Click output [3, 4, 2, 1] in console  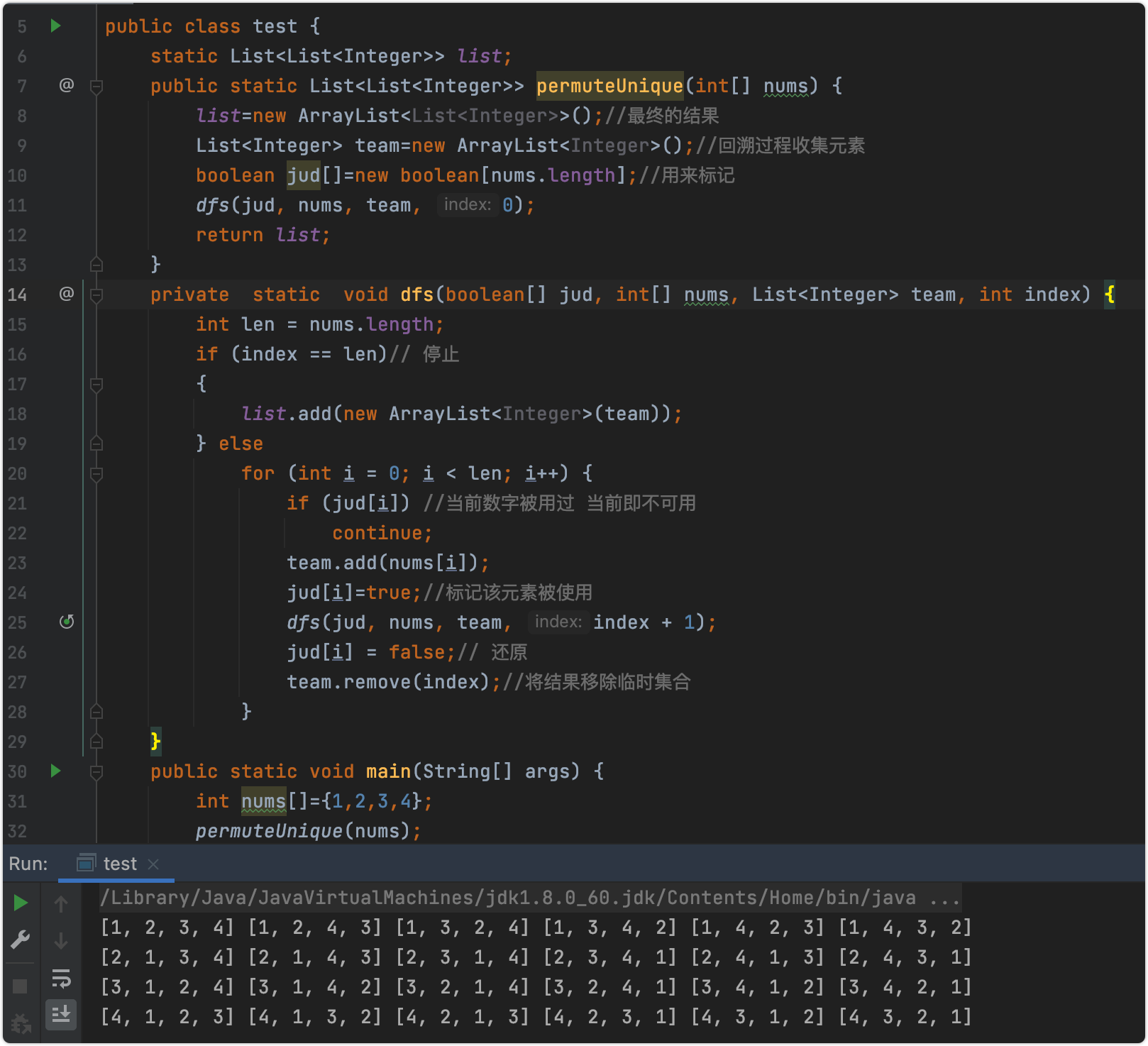pos(905,987)
